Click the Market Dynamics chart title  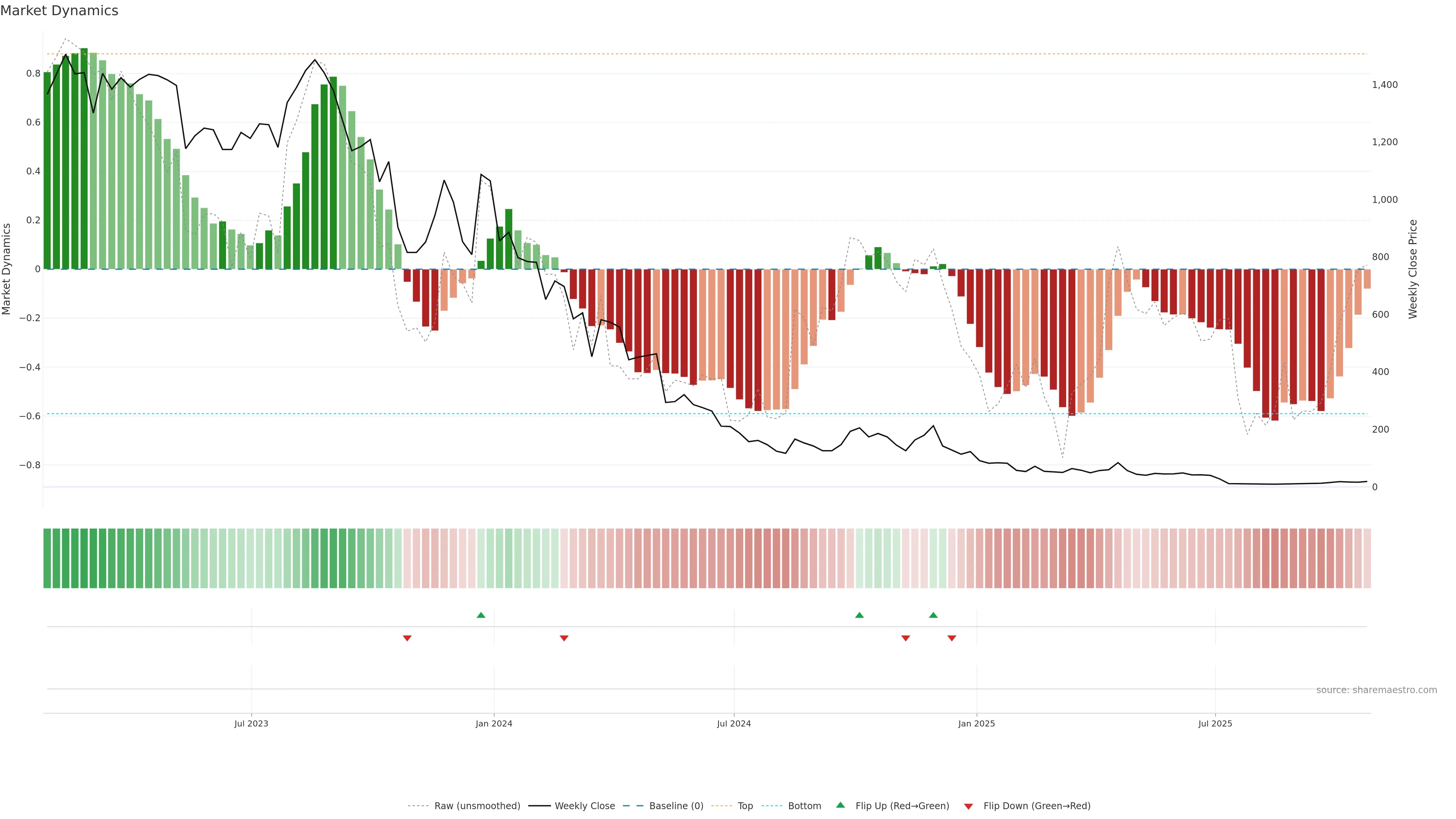[60, 11]
